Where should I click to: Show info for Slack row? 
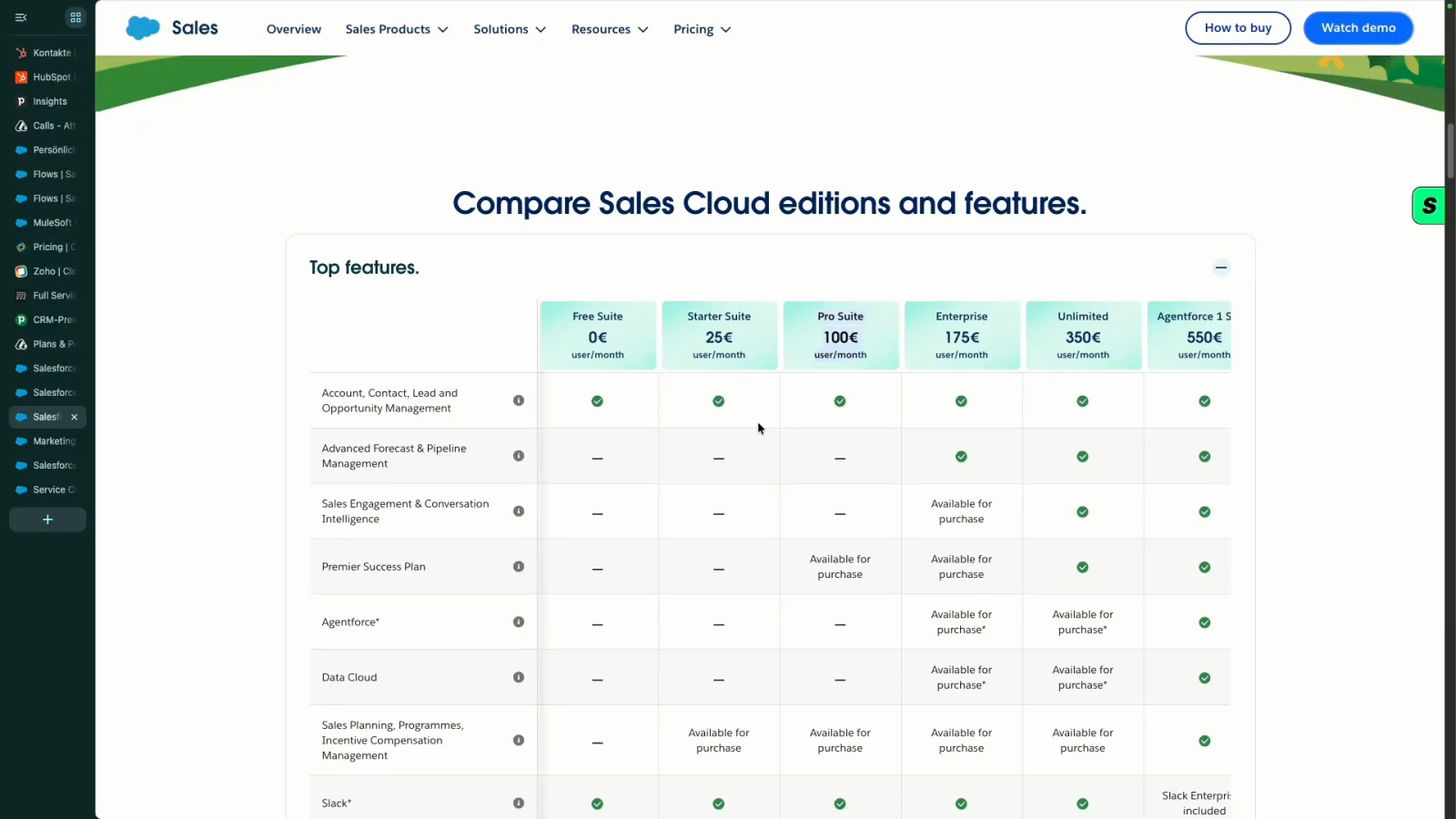coord(519,804)
